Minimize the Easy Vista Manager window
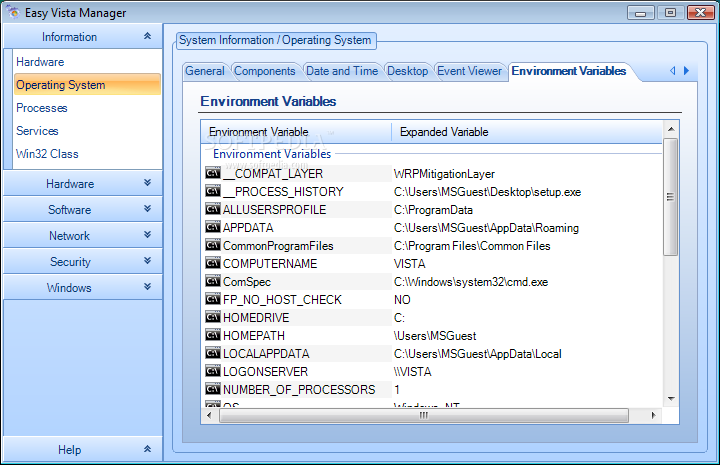720x465 pixels. pos(641,13)
